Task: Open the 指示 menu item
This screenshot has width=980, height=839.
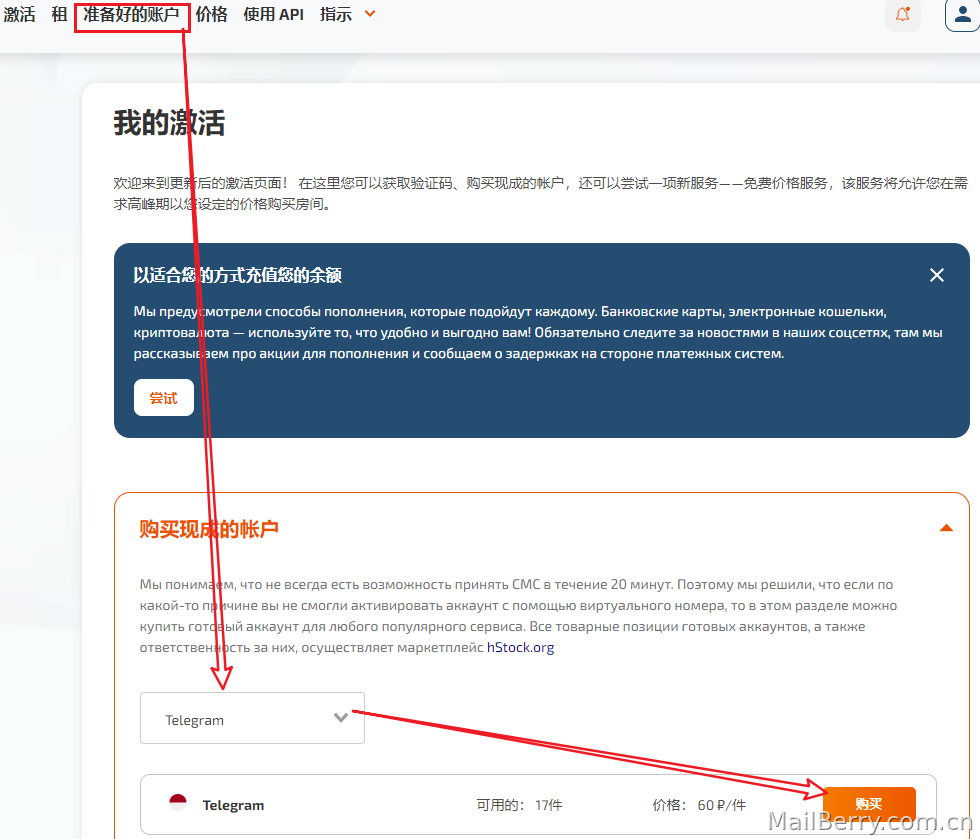Action: 336,14
